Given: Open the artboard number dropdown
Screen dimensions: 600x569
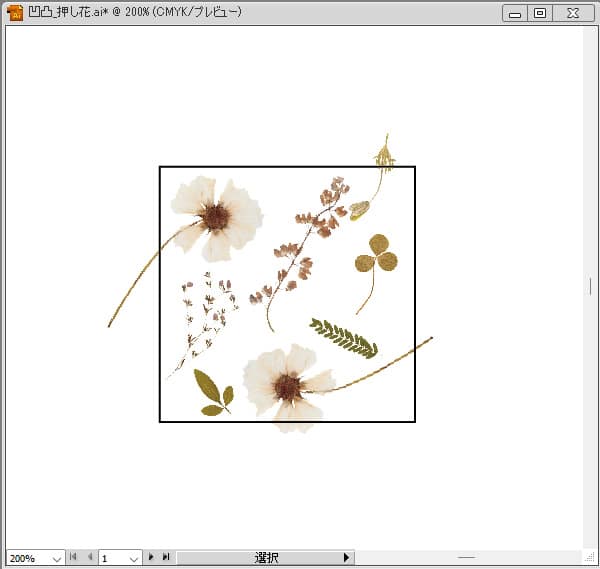Looking at the screenshot, I should (x=133, y=558).
